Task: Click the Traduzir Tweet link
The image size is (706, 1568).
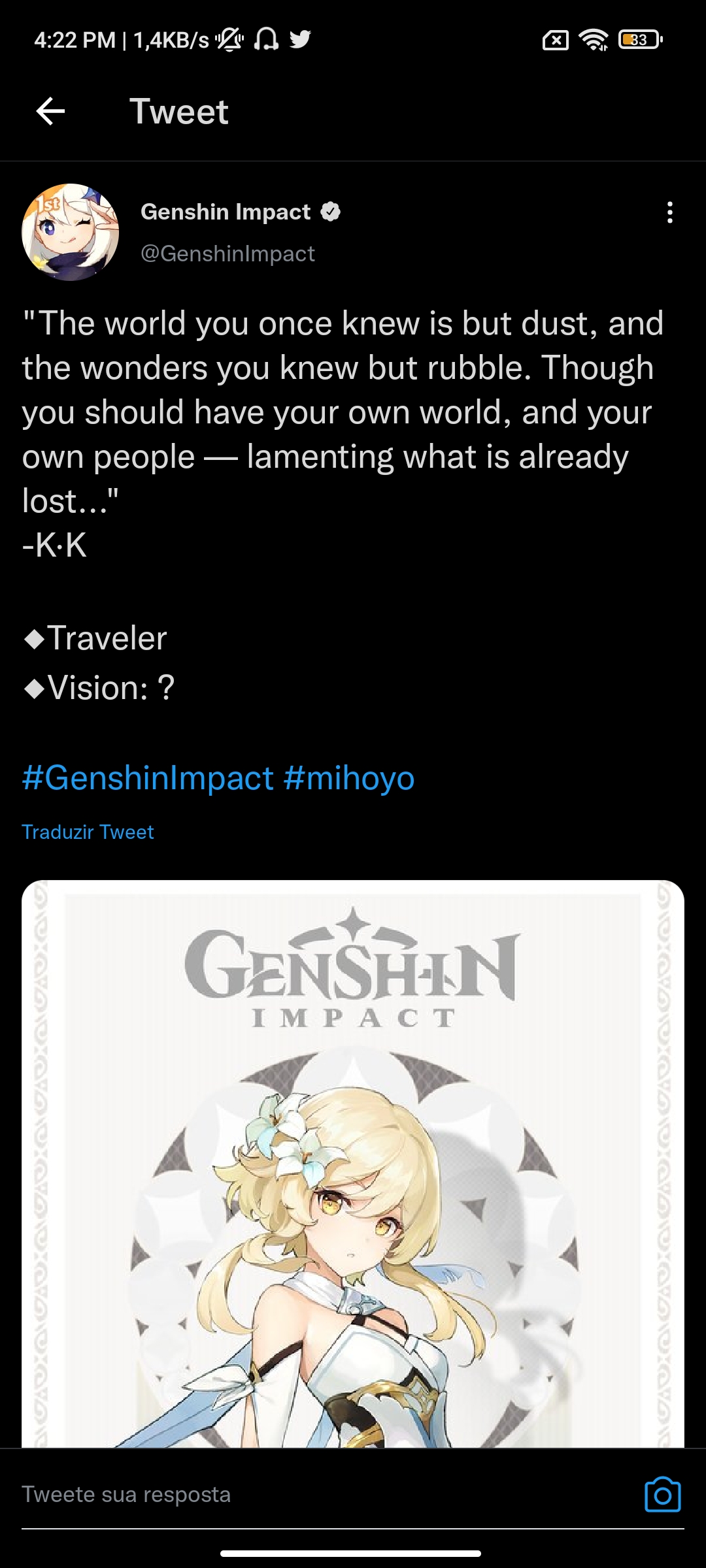Action: click(88, 832)
